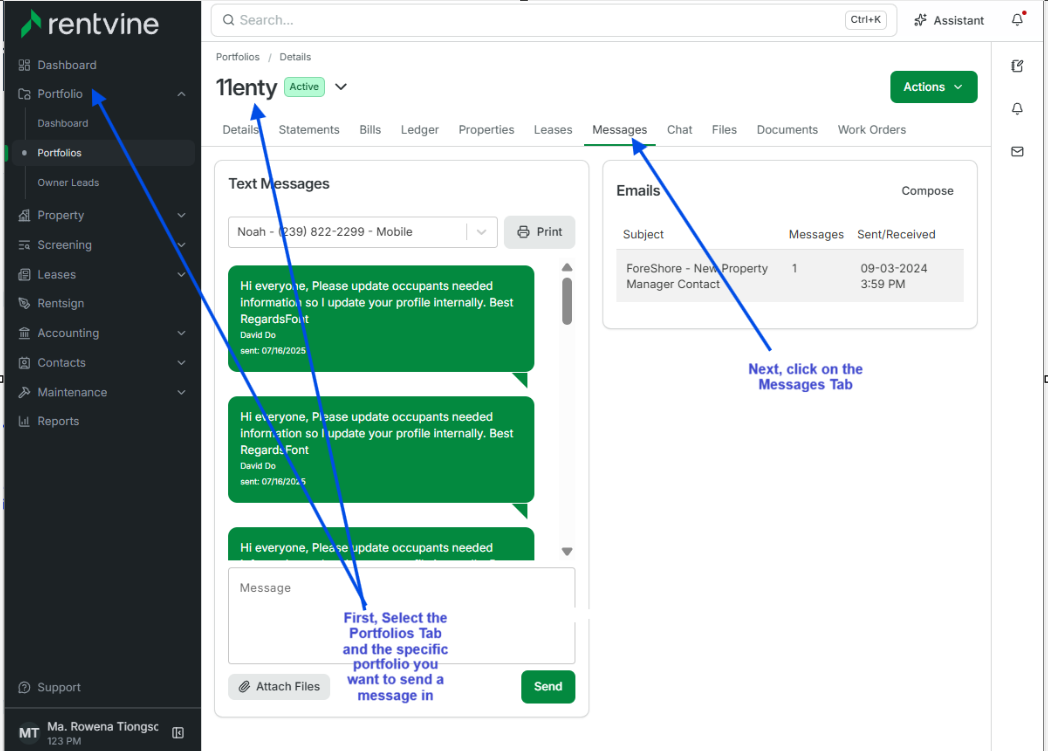Viewport: 1048px width, 751px height.
Task: Click the Maintenance wrench icon
Action: click(25, 392)
